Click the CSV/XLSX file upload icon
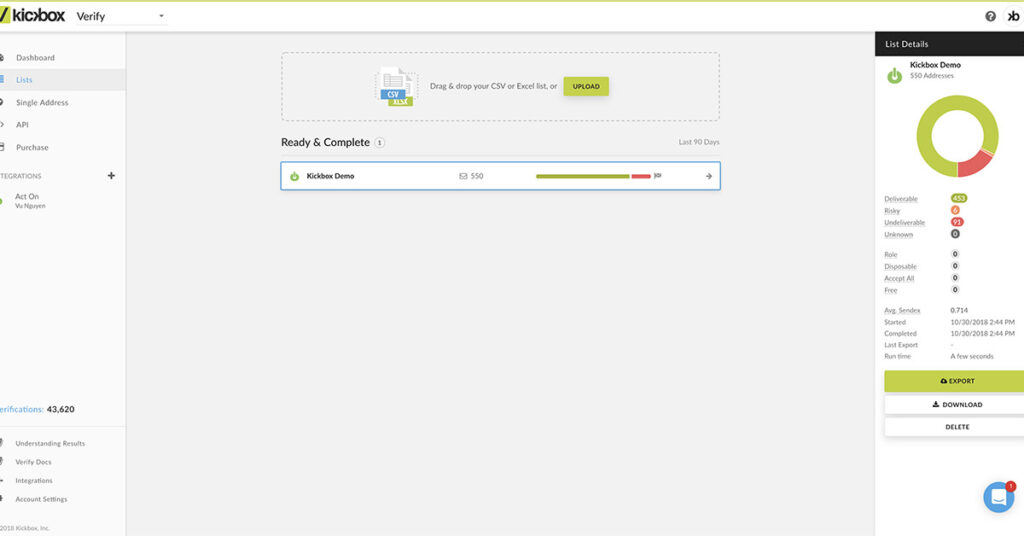The image size is (1024, 536). [x=394, y=87]
